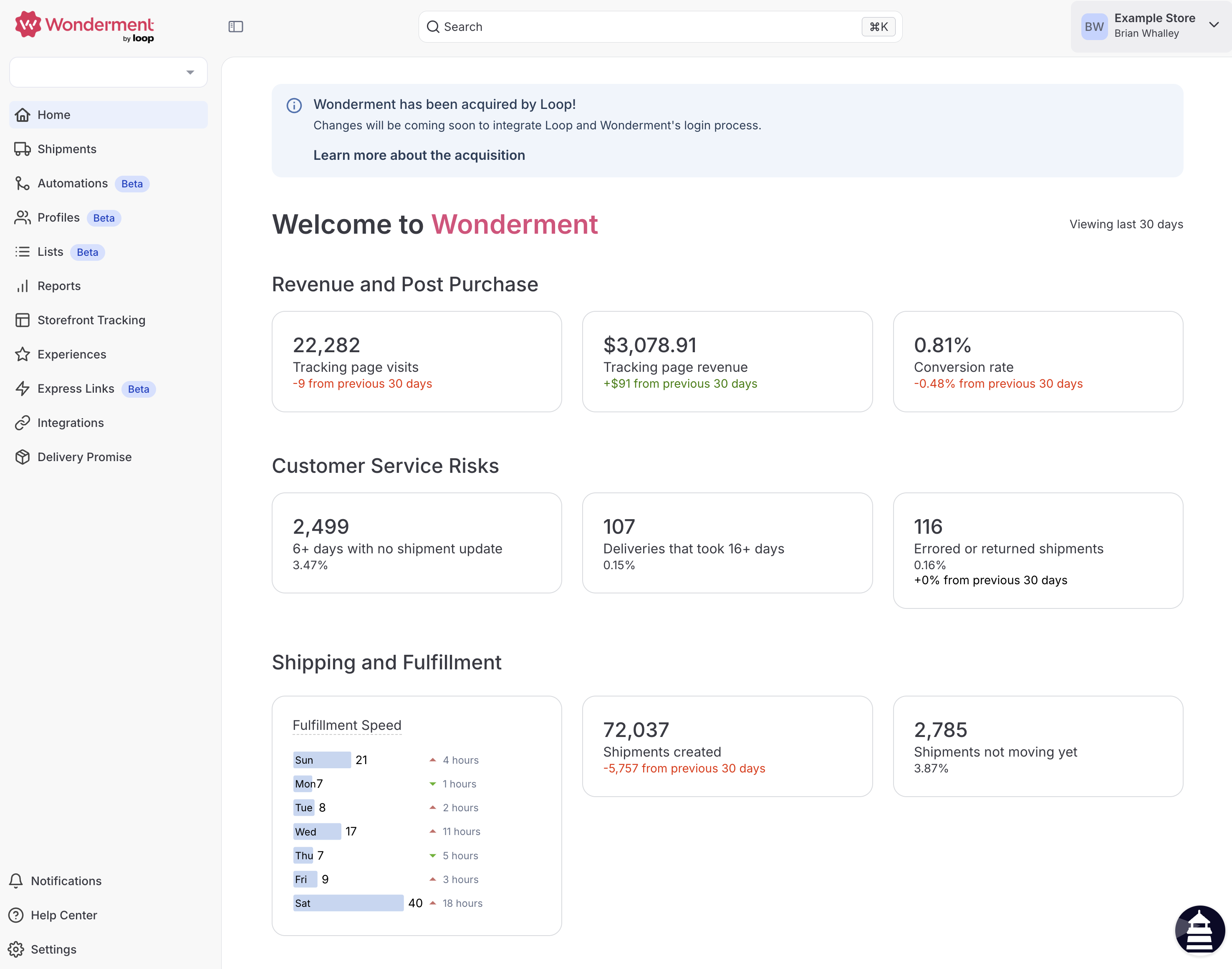Screen dimensions: 1232x969
Task: Click the Settings gear icon
Action: tap(16, 949)
